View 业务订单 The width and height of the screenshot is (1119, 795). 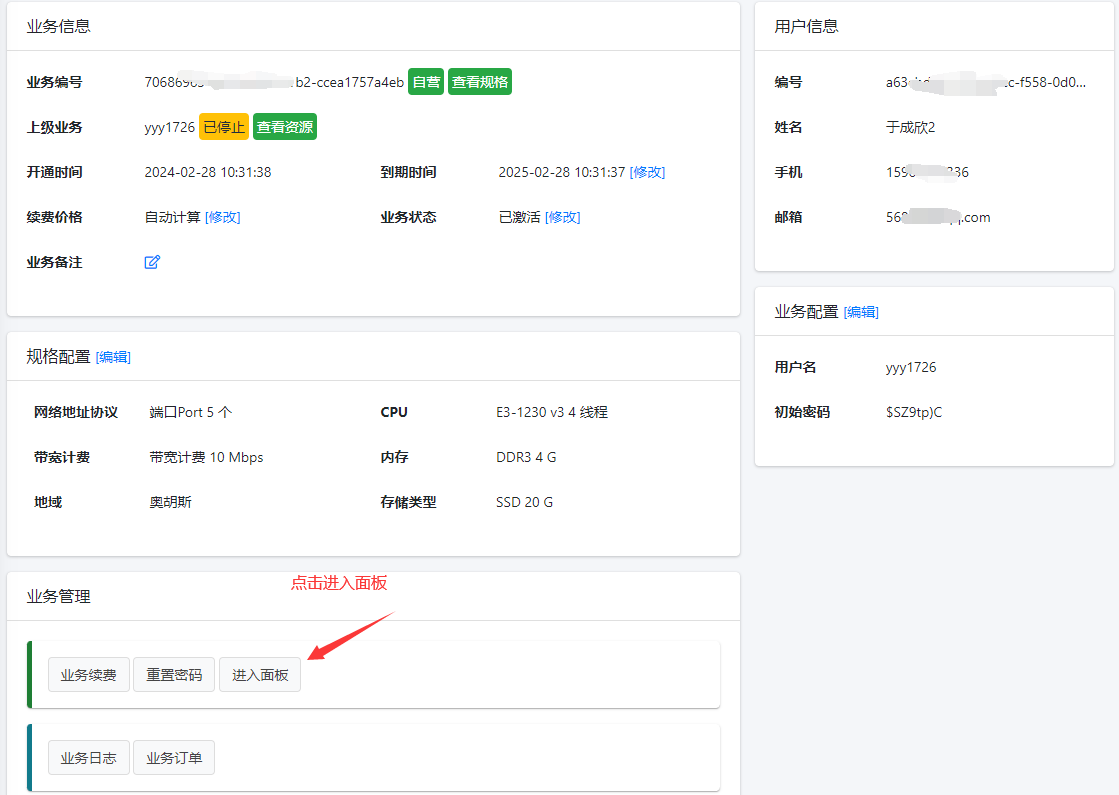click(x=174, y=758)
